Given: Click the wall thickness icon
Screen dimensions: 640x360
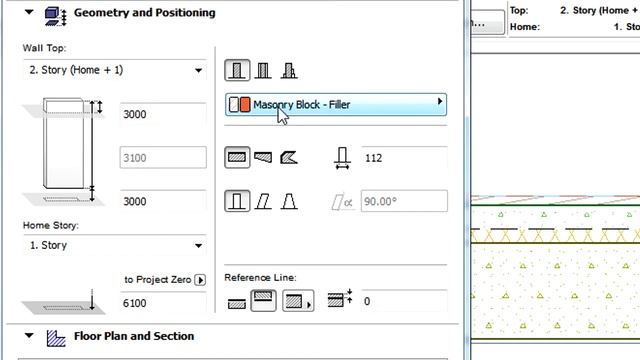Looking at the screenshot, I should pyautogui.click(x=342, y=158).
